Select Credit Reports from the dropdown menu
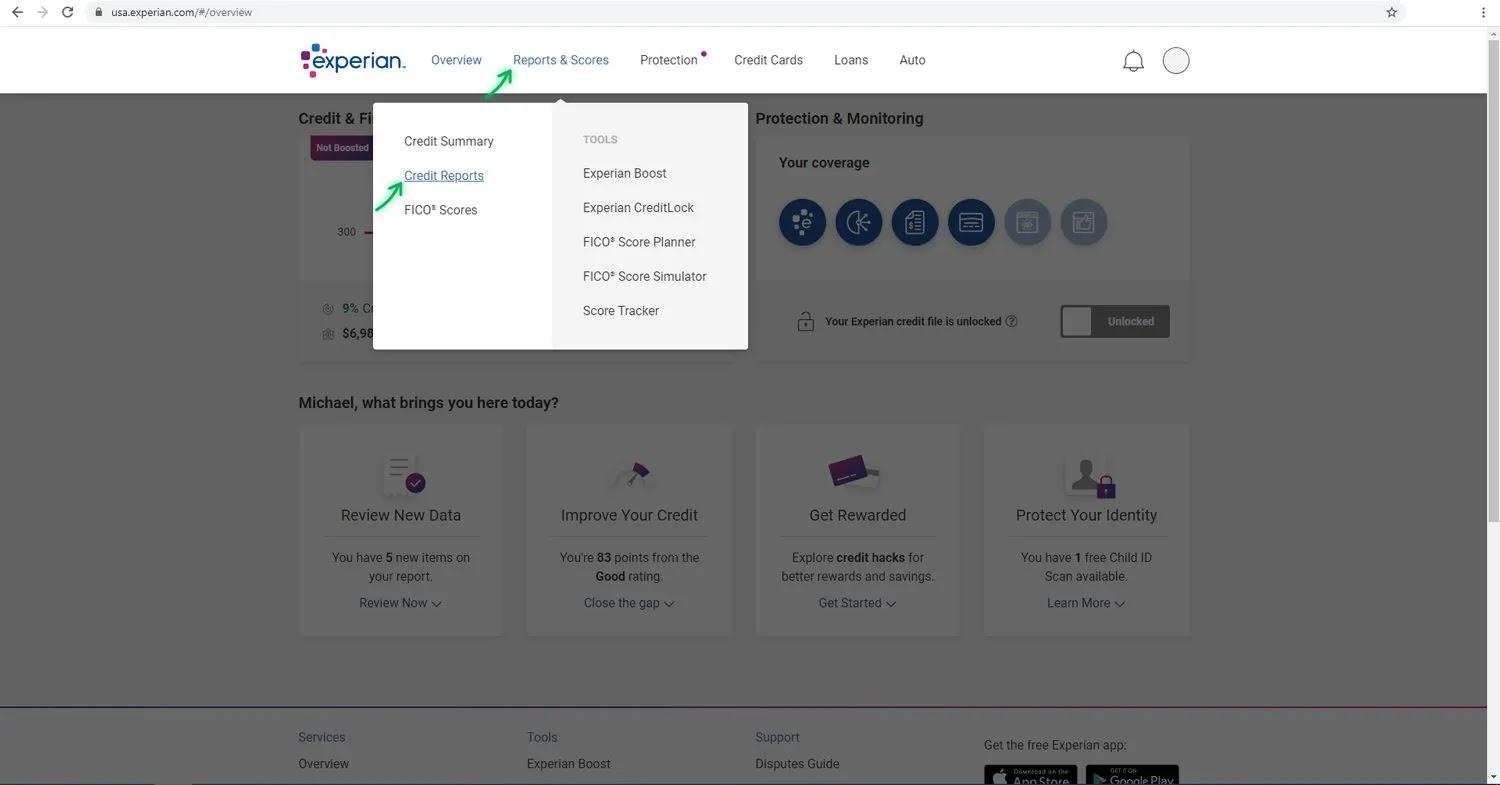 (x=444, y=176)
